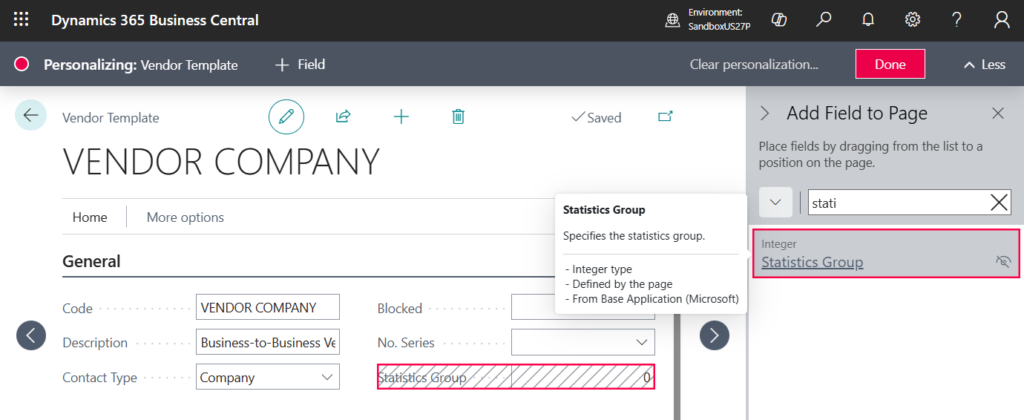Image resolution: width=1024 pixels, height=420 pixels.
Task: Toggle hidden-eye icon beside Statistics Group
Action: click(1003, 262)
